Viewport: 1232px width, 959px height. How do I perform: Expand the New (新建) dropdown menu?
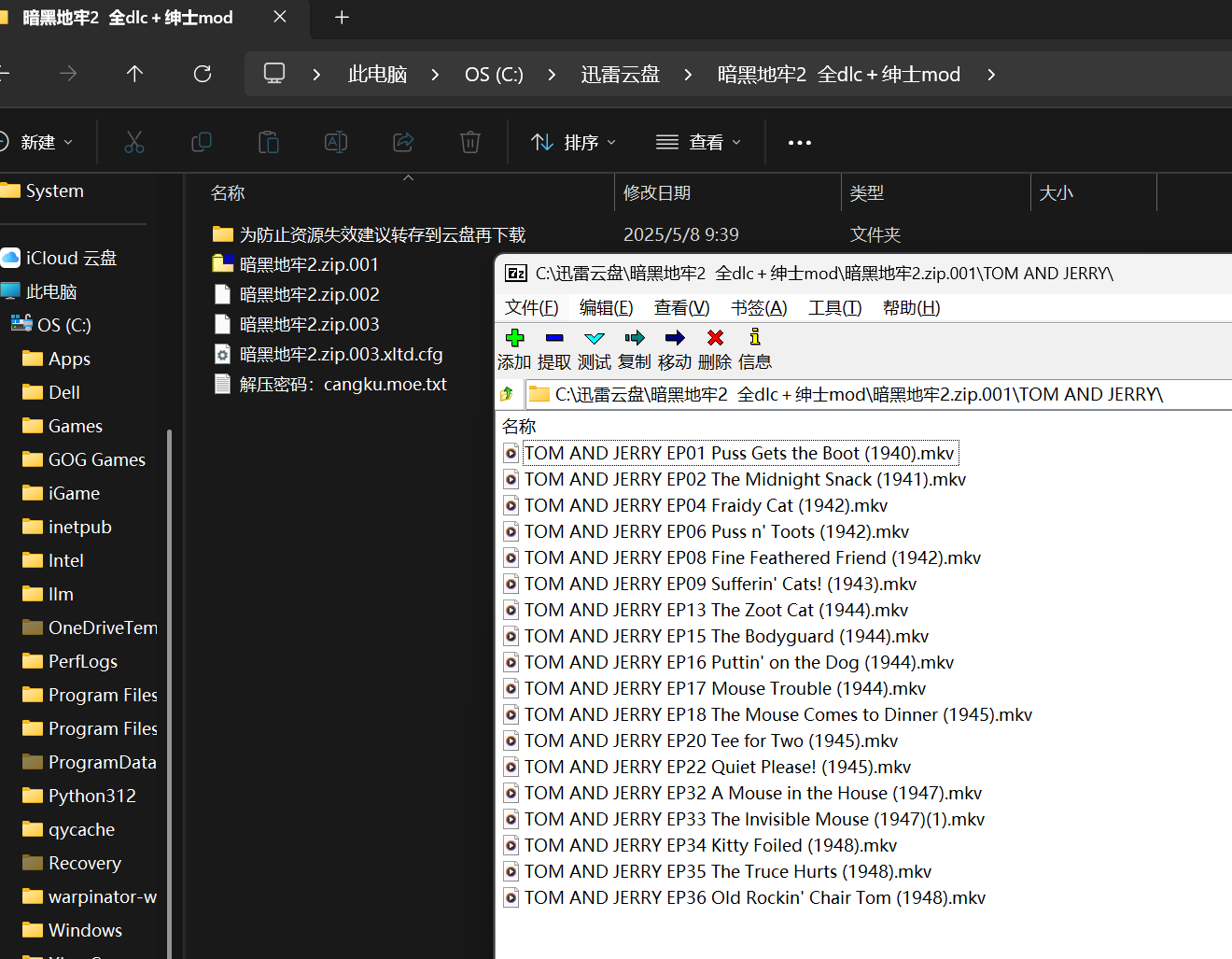pos(37,142)
